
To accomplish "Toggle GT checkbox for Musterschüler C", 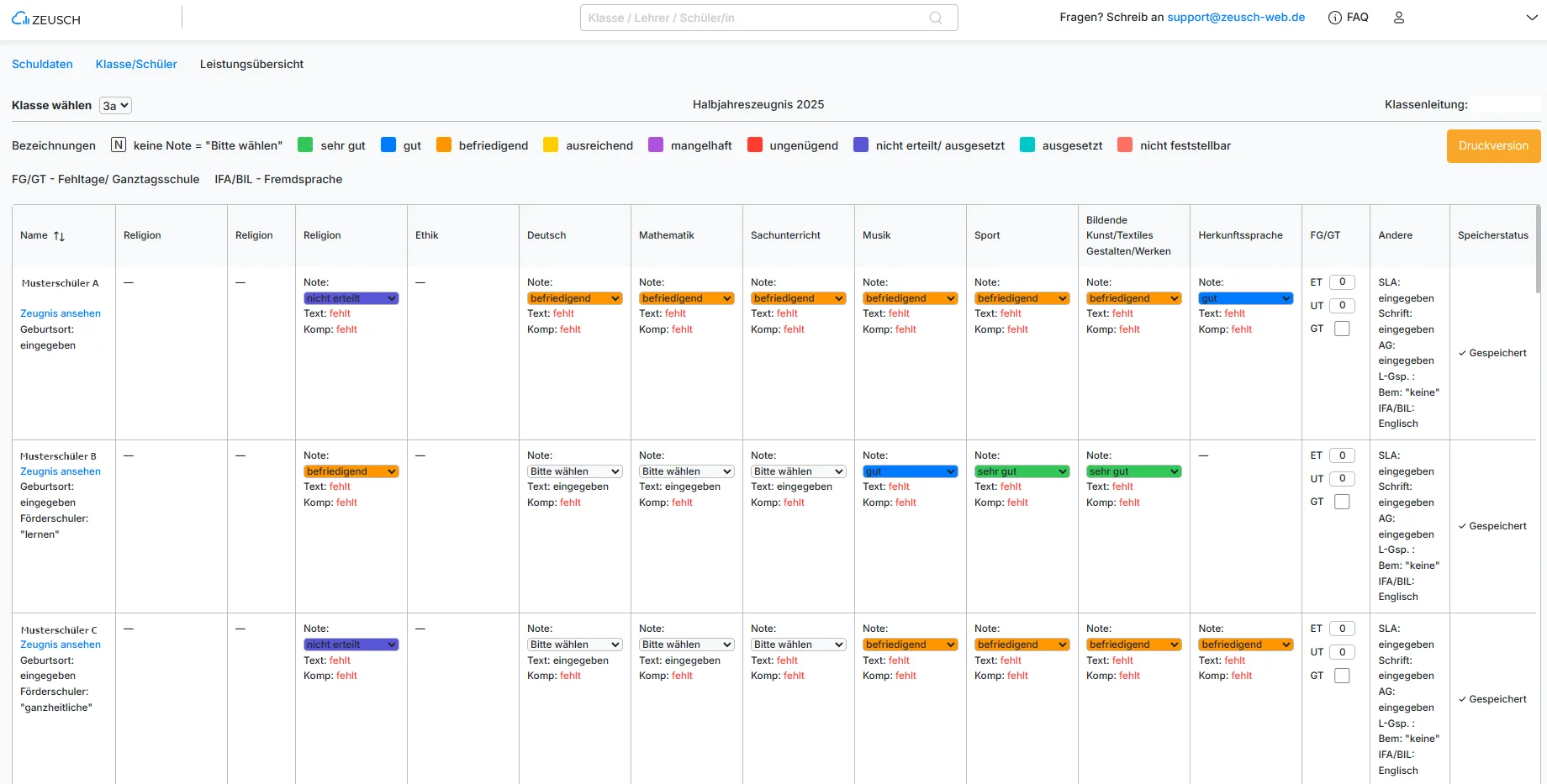I will coord(1342,676).
